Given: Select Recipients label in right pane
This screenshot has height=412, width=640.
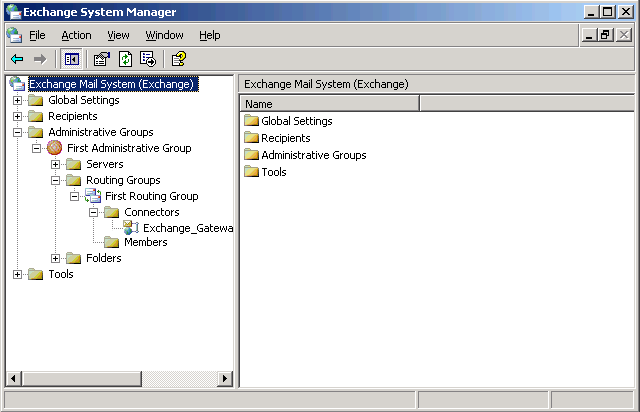Looking at the screenshot, I should (x=286, y=138).
